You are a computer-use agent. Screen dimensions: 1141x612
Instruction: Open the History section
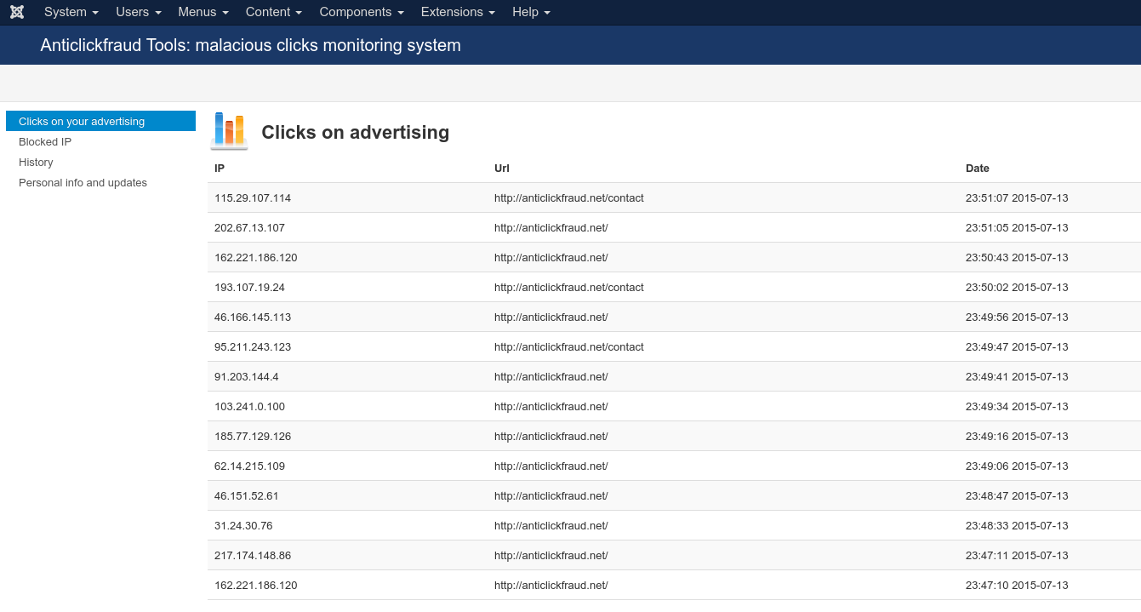[36, 162]
